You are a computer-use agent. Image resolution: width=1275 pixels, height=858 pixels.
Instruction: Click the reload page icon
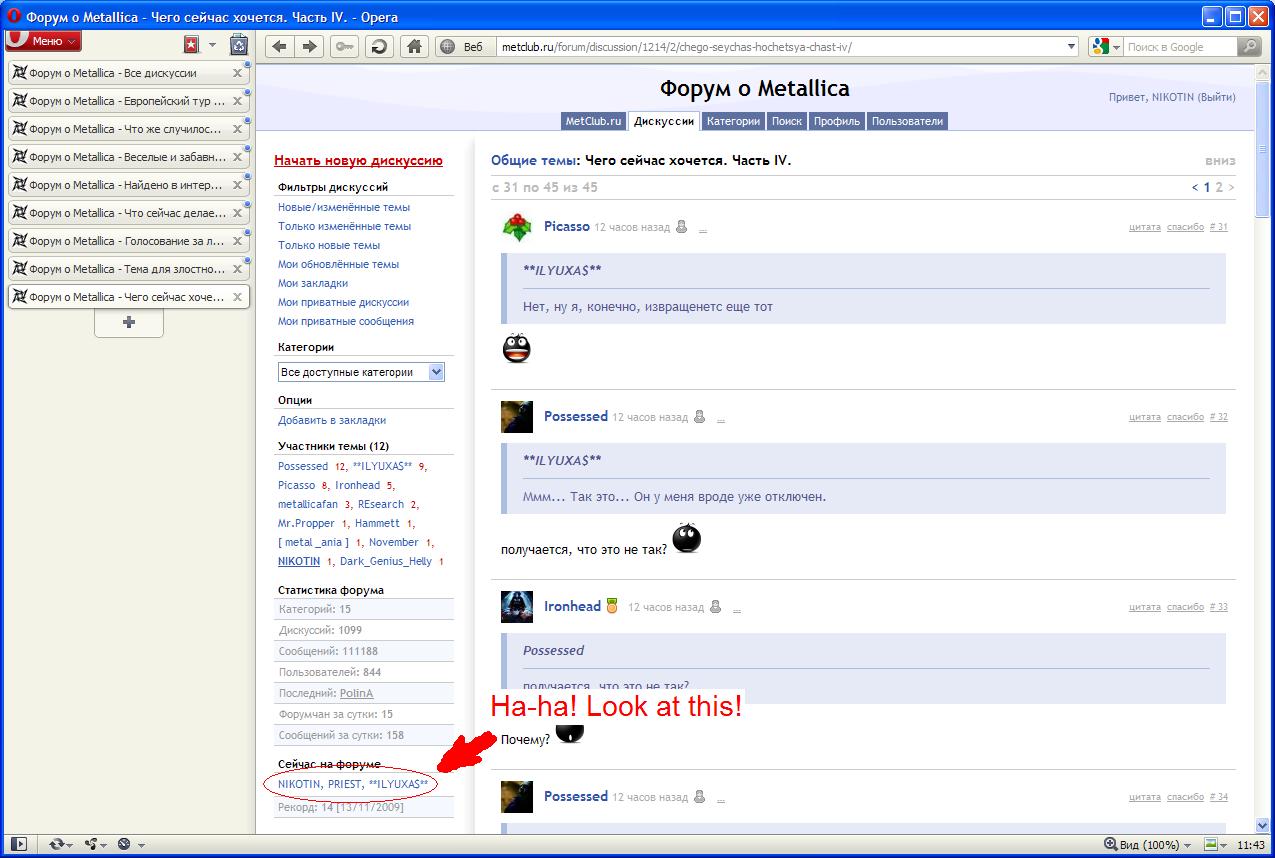pos(379,47)
